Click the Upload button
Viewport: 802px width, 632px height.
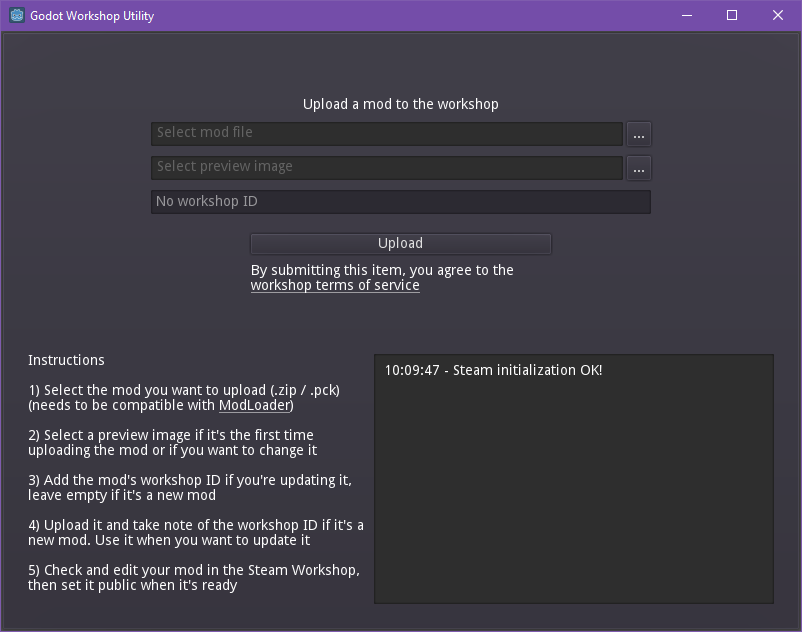(400, 243)
